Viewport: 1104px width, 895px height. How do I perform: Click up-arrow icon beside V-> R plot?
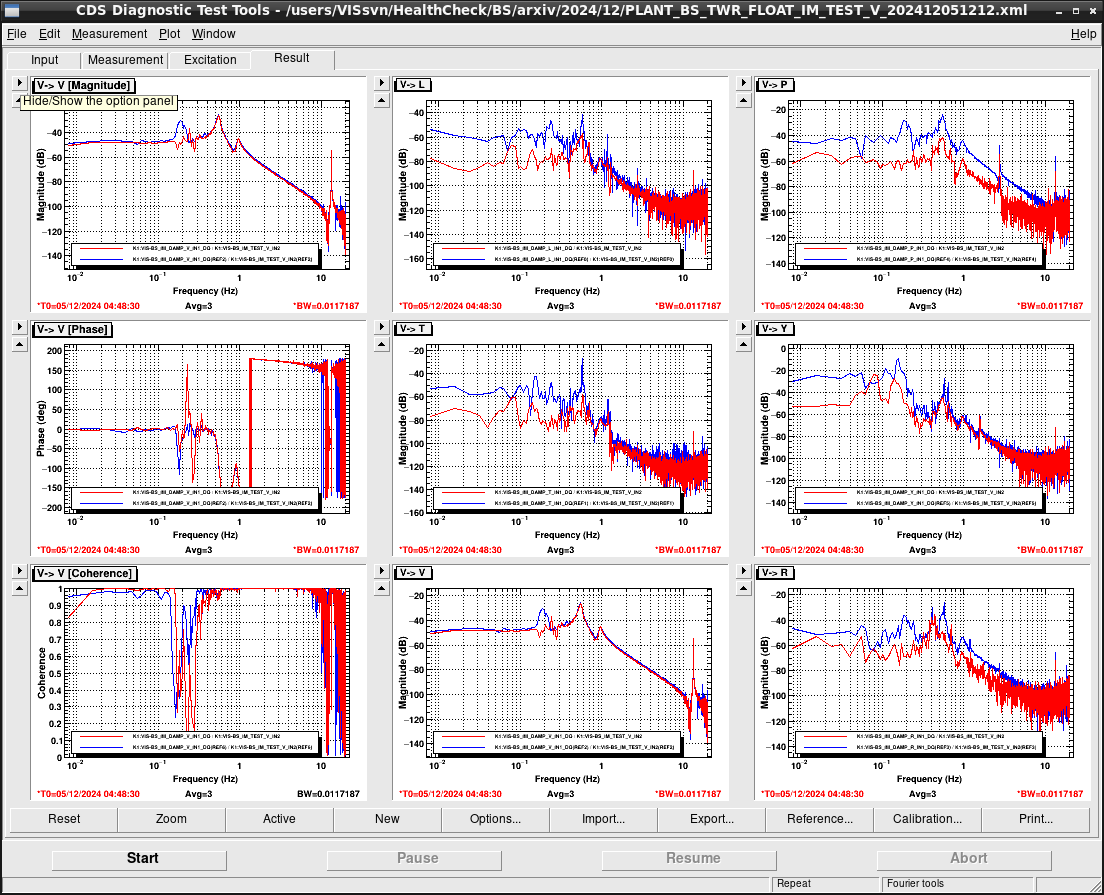tap(744, 589)
